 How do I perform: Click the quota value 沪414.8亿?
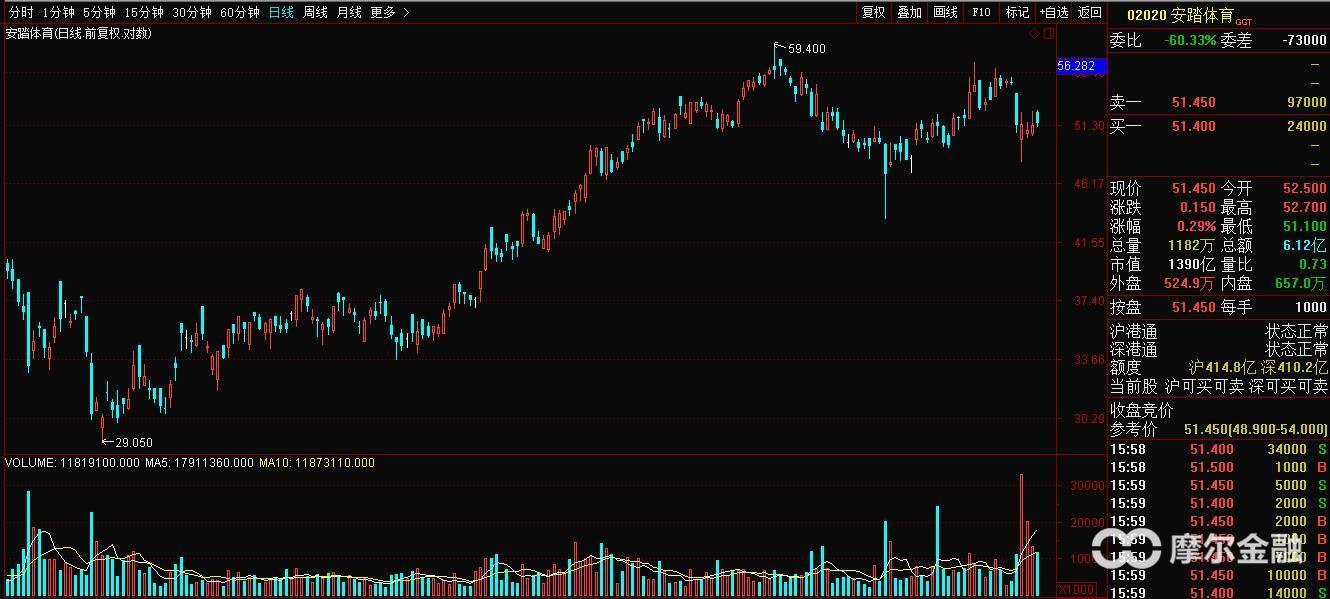(1222, 368)
